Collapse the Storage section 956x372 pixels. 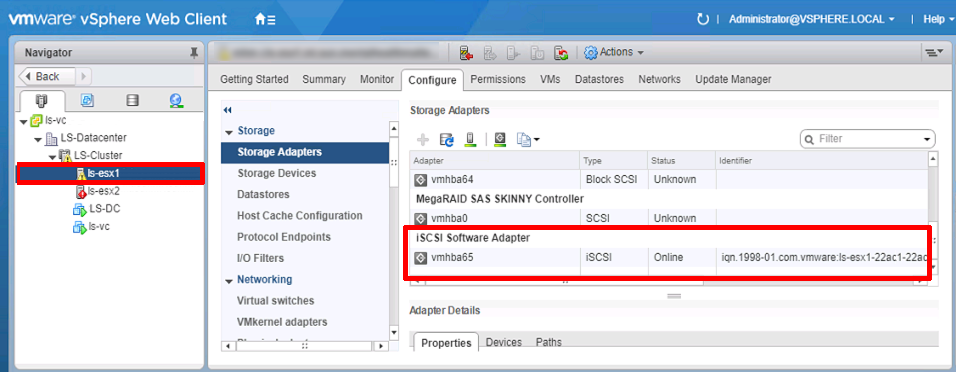pos(229,132)
